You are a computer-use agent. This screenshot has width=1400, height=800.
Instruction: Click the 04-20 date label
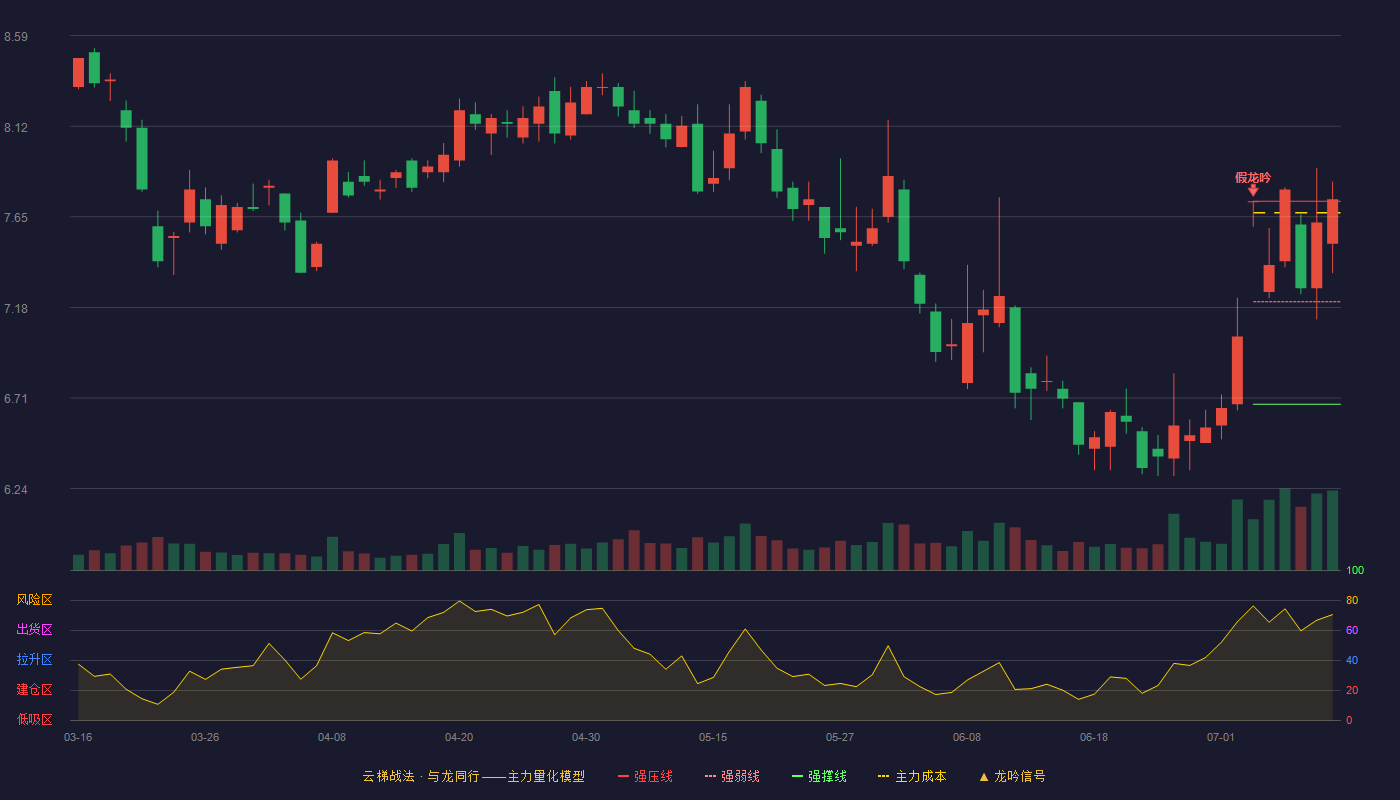tap(459, 737)
